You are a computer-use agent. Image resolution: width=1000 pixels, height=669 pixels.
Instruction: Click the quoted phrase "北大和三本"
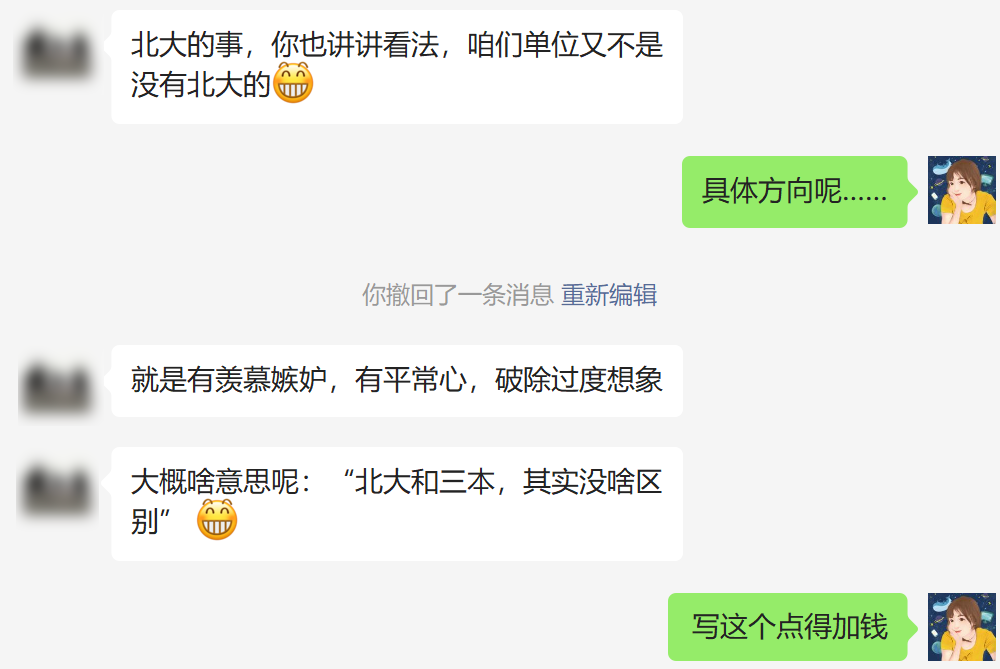click(425, 482)
